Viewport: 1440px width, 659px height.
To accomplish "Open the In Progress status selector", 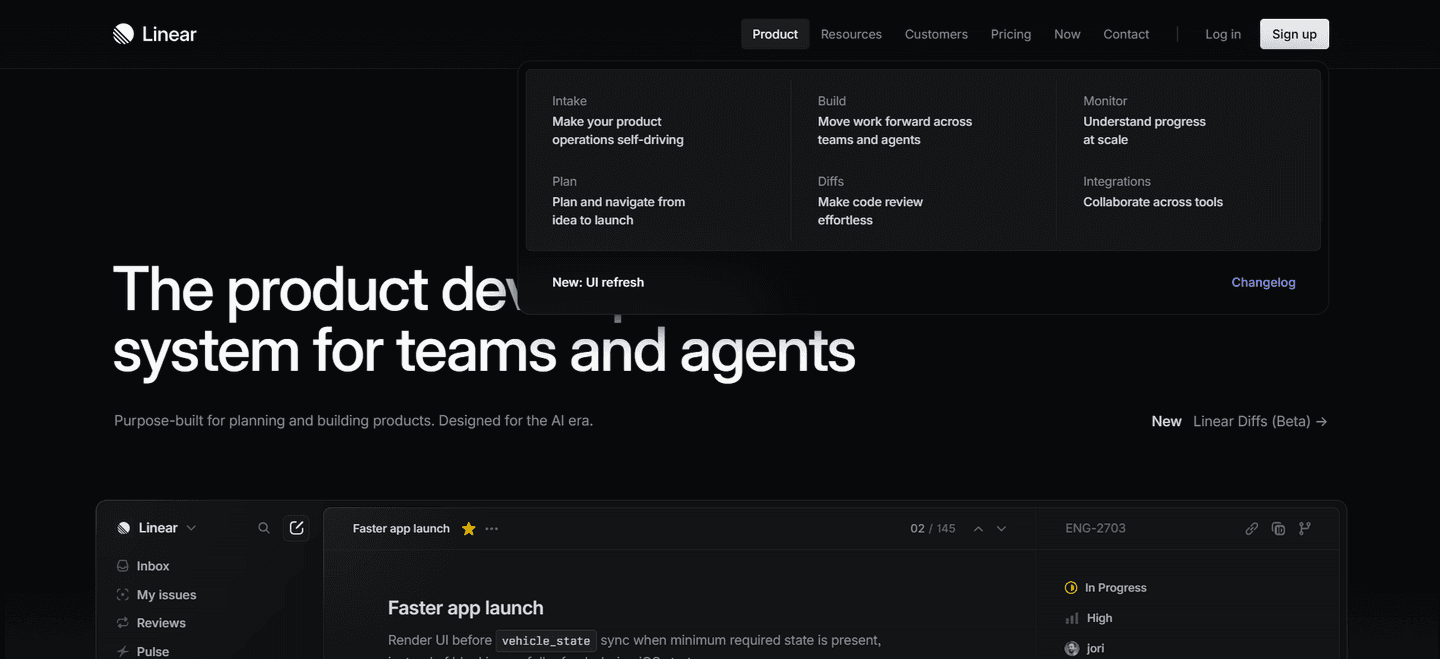I will pyautogui.click(x=1106, y=588).
